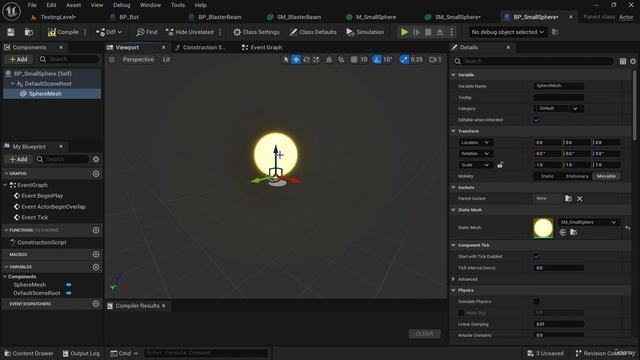Viewport: 640px width, 360px height.
Task: Open Class Defaults
Action: (313, 32)
